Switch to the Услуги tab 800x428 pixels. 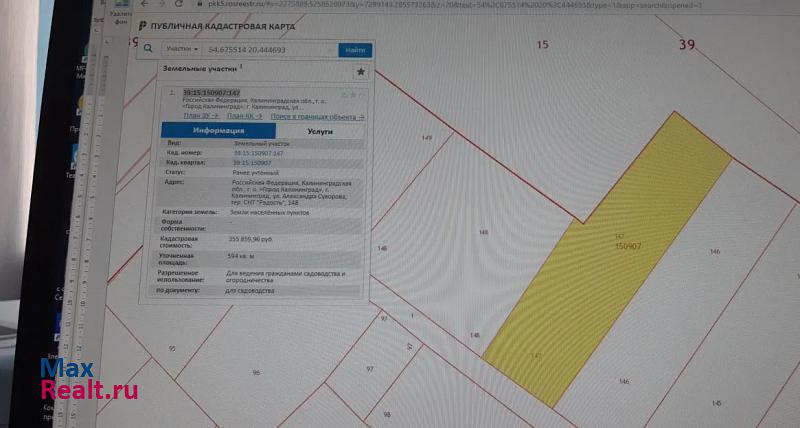[320, 131]
